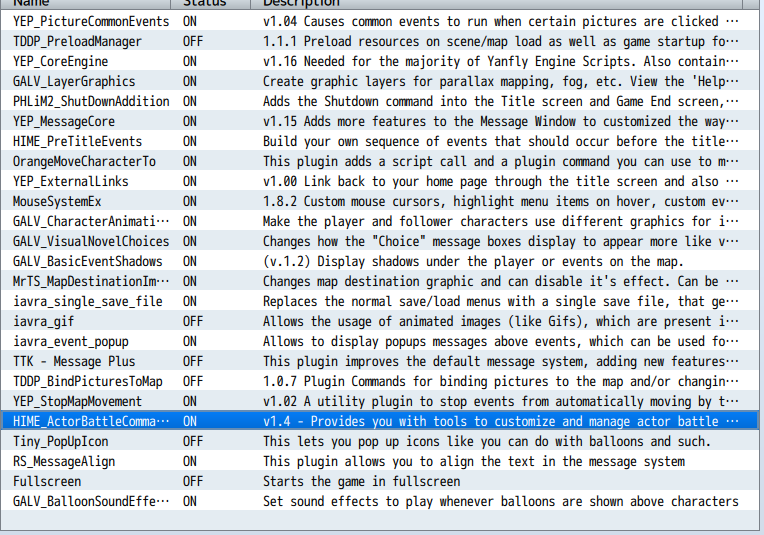
Task: Click the OFF status of TDDP_PreloadManager
Action: pos(193,41)
